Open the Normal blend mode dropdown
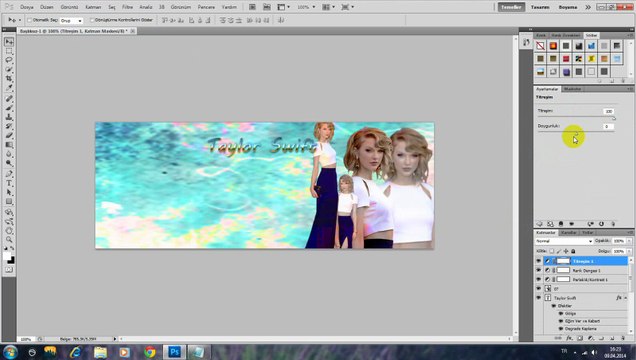Screen dimensions: 636x360 [x=563, y=241]
